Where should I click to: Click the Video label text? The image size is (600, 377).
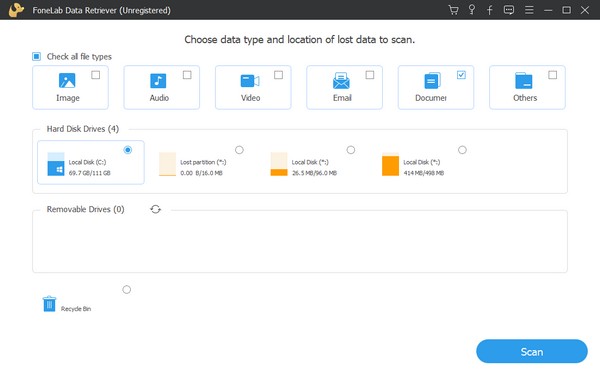click(x=251, y=98)
